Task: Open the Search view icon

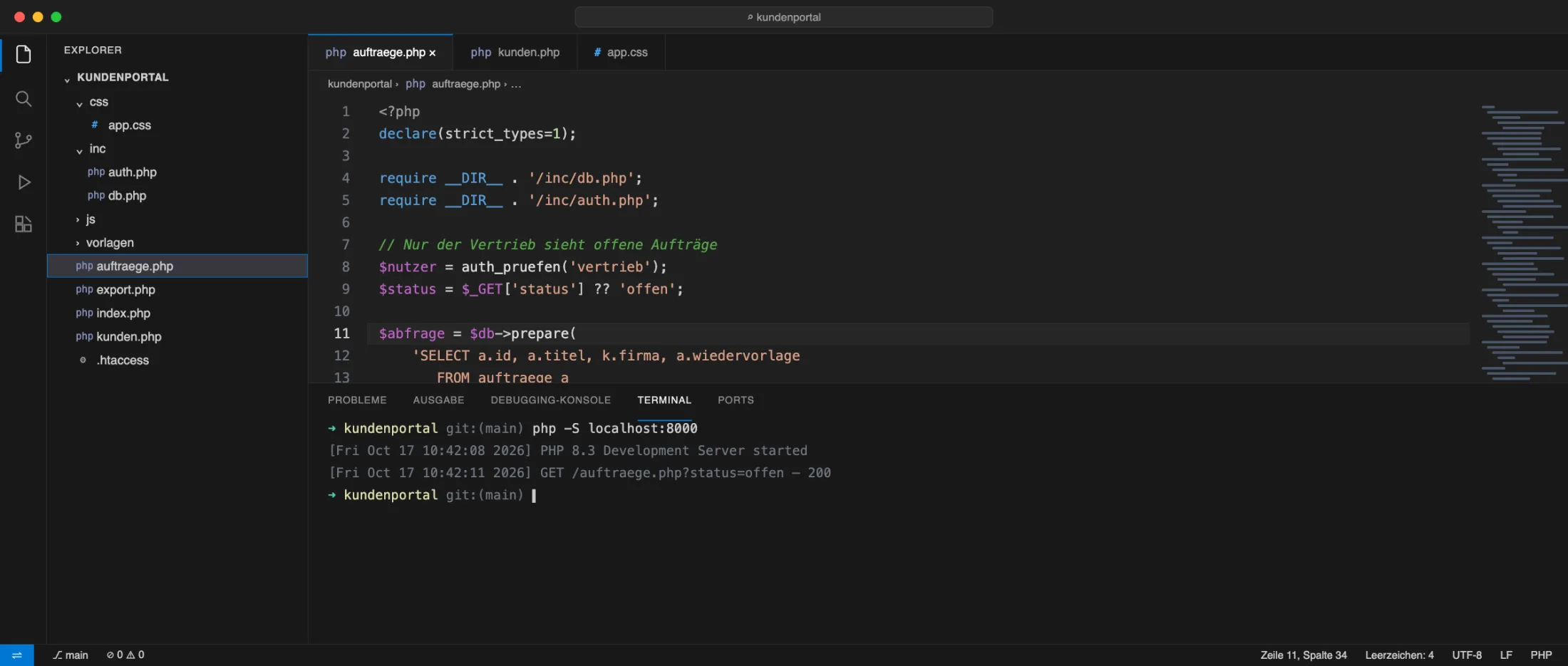Action: (24, 98)
